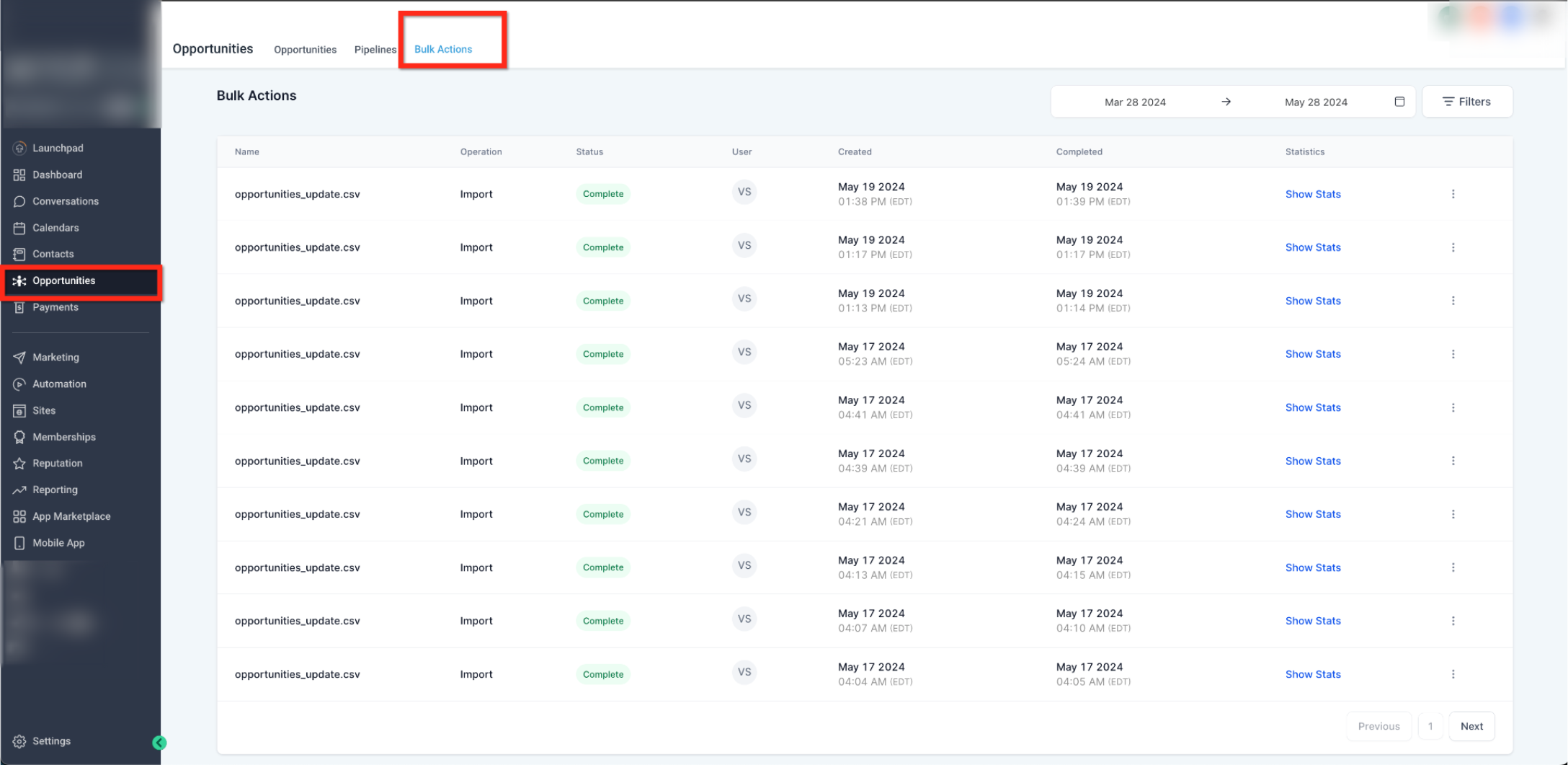The image size is (1568, 765).
Task: Switch to Opportunities tab
Action: (305, 49)
